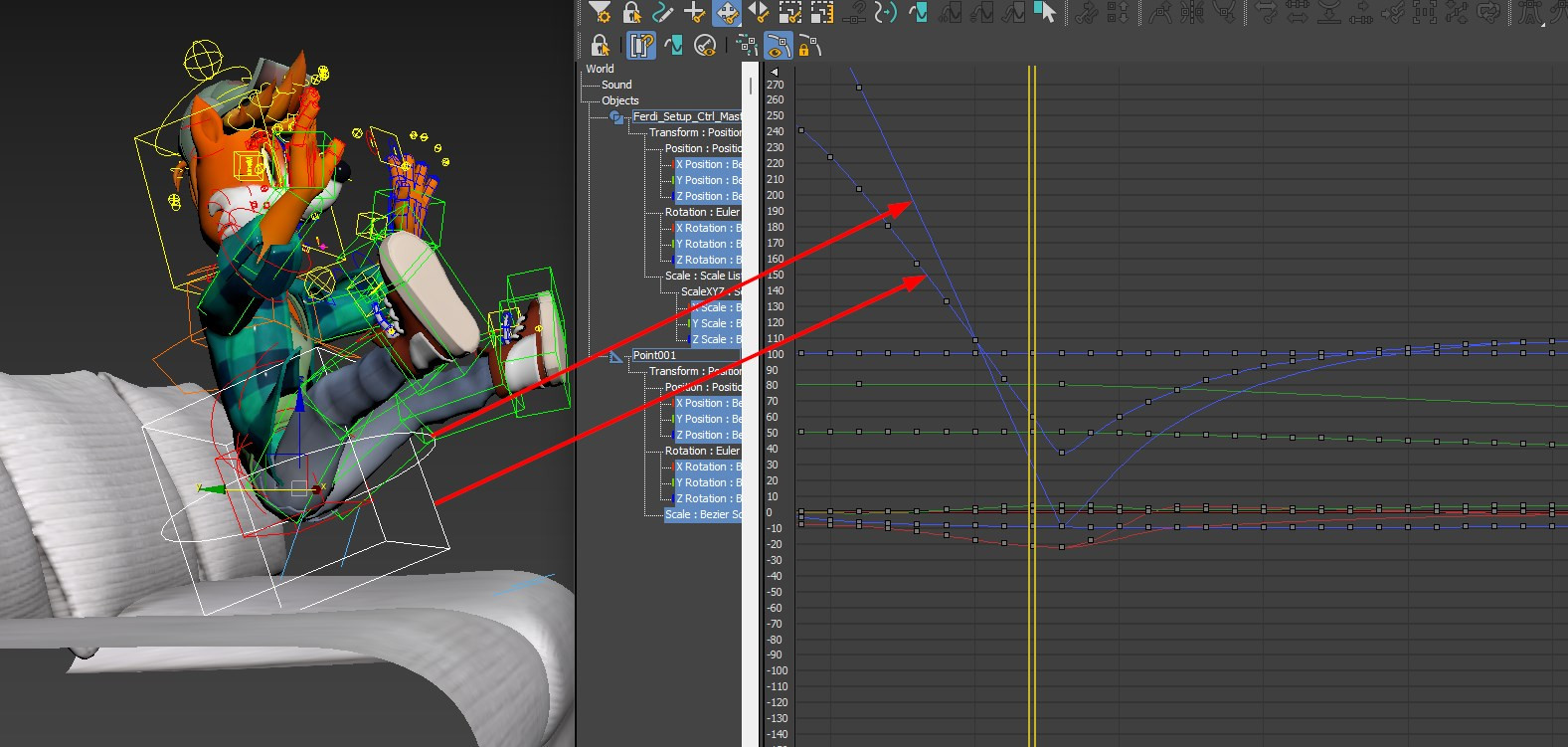Image resolution: width=1568 pixels, height=747 pixels.
Task: Select X Position under Point001
Action: click(x=708, y=403)
